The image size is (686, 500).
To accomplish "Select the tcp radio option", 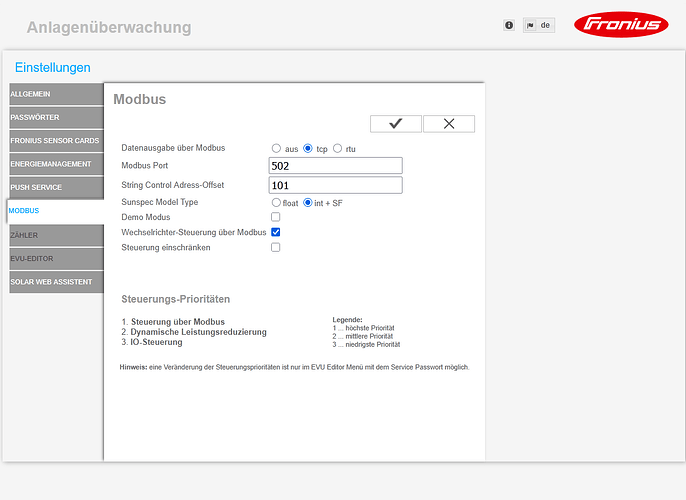I will [x=308, y=148].
